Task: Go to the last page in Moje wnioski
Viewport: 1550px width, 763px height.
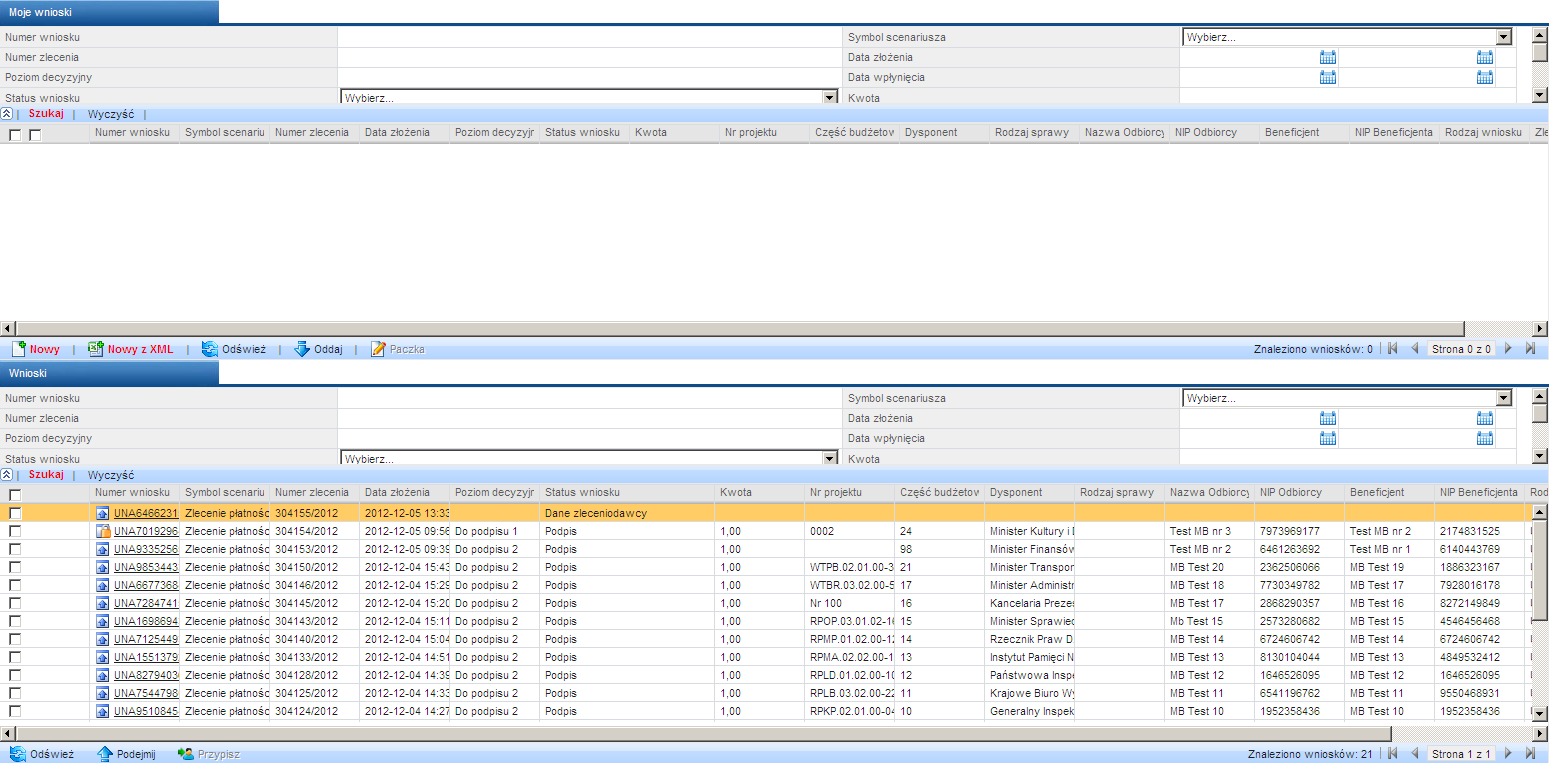Action: [x=1530, y=349]
